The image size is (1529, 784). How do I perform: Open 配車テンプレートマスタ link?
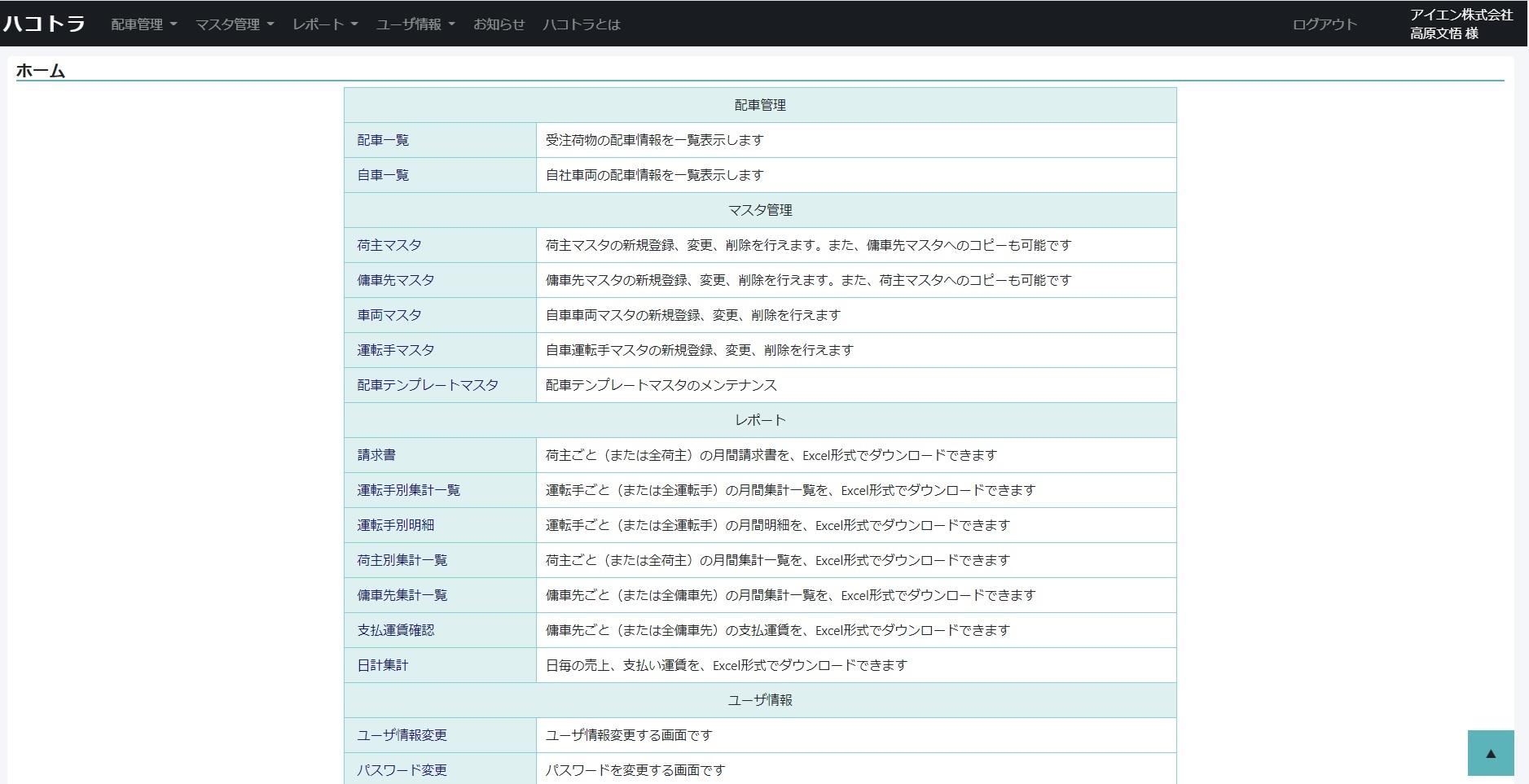[x=428, y=385]
